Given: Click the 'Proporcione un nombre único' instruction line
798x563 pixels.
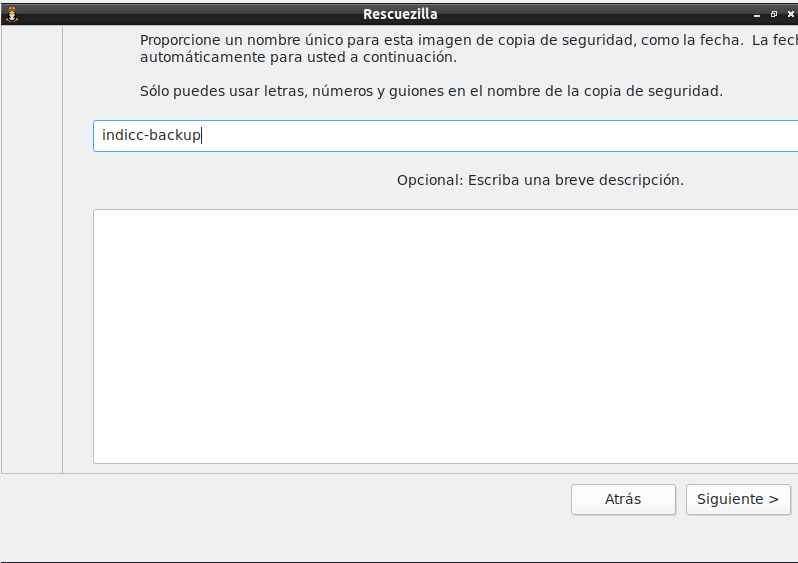Looking at the screenshot, I should (x=440, y=40).
